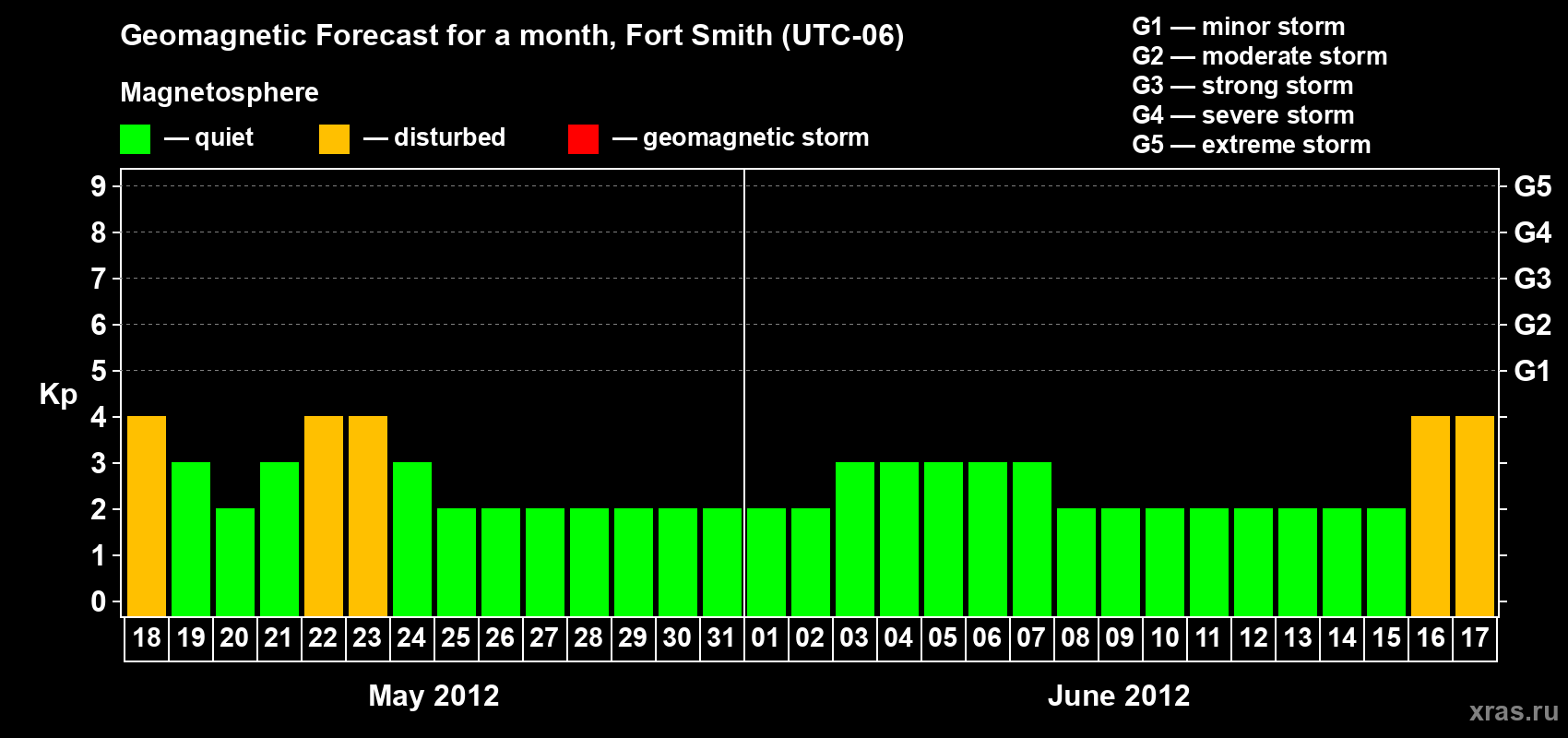Click the red geomagnetic storm legend swatch
This screenshot has width=1568, height=738.
(583, 139)
